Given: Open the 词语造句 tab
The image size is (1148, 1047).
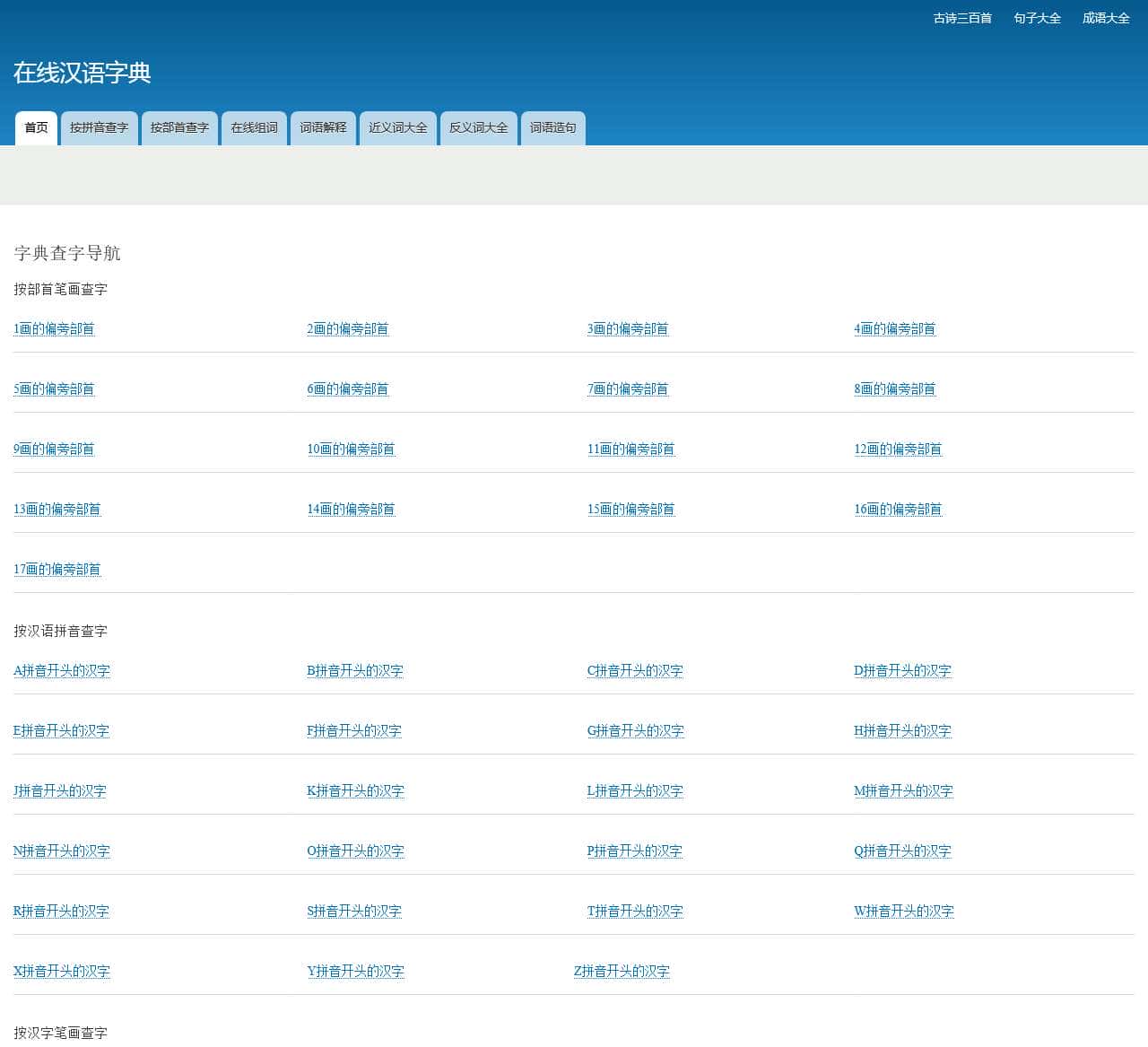Looking at the screenshot, I should (x=552, y=127).
